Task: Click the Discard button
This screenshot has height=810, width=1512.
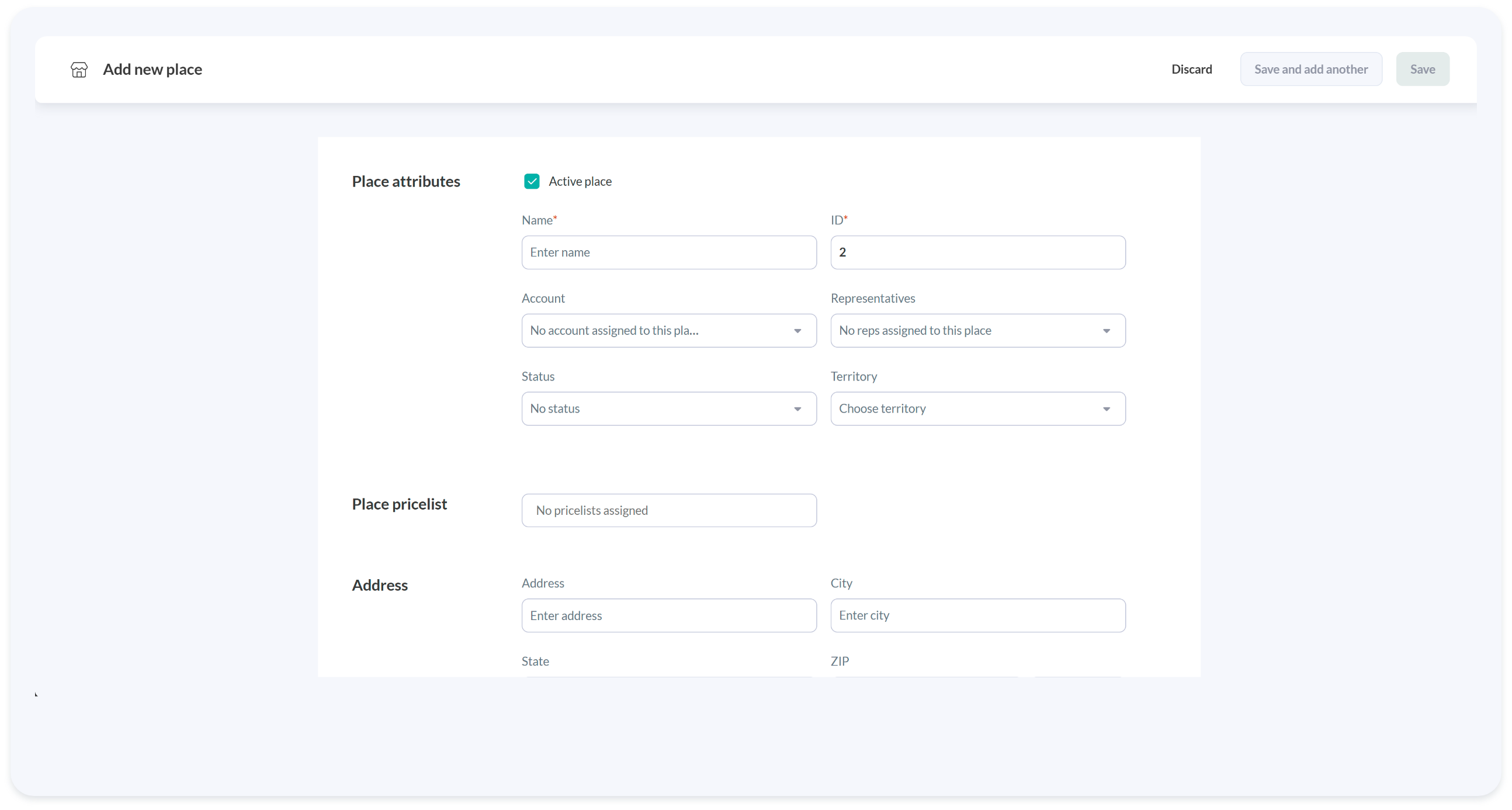Action: point(1191,70)
